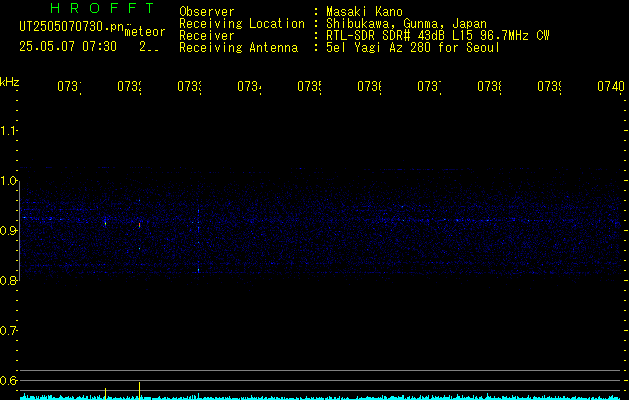Click the 0737 time marker

tap(429, 86)
